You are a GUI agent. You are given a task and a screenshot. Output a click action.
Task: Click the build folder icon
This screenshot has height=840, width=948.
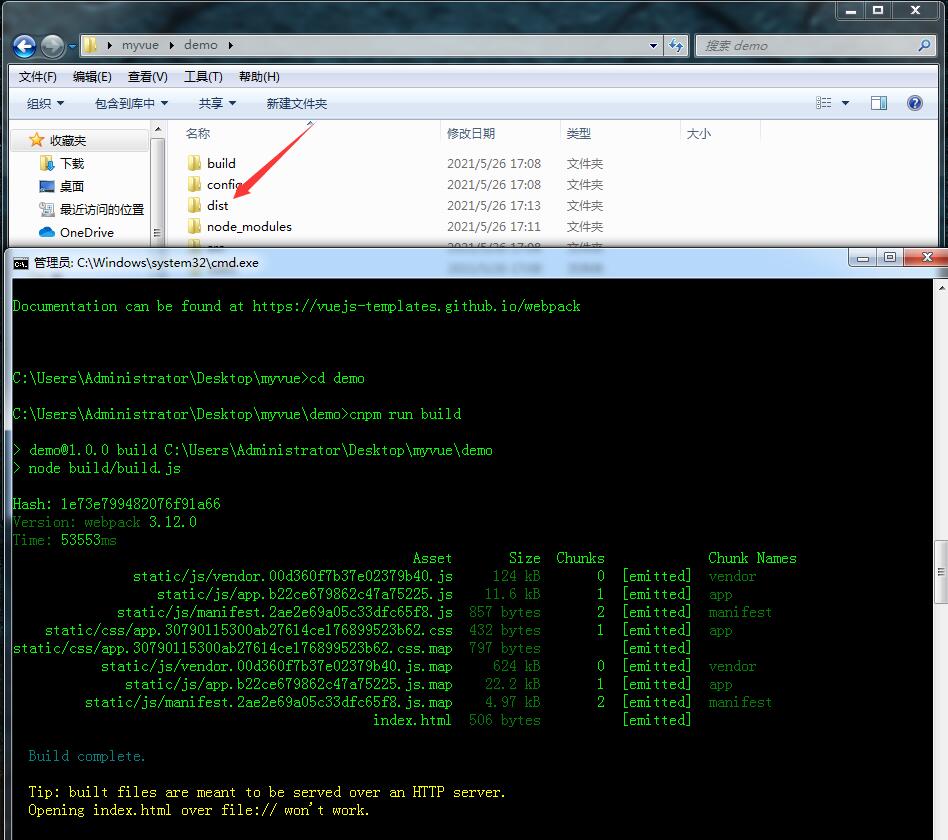(194, 163)
